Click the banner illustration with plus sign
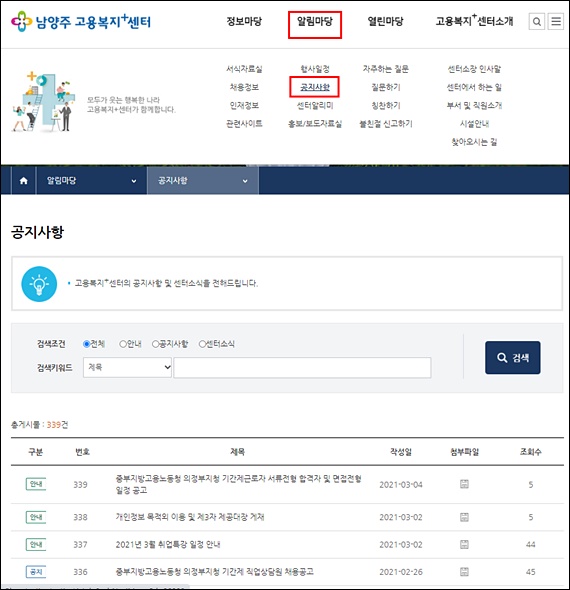This screenshot has height=590, width=570. click(44, 101)
